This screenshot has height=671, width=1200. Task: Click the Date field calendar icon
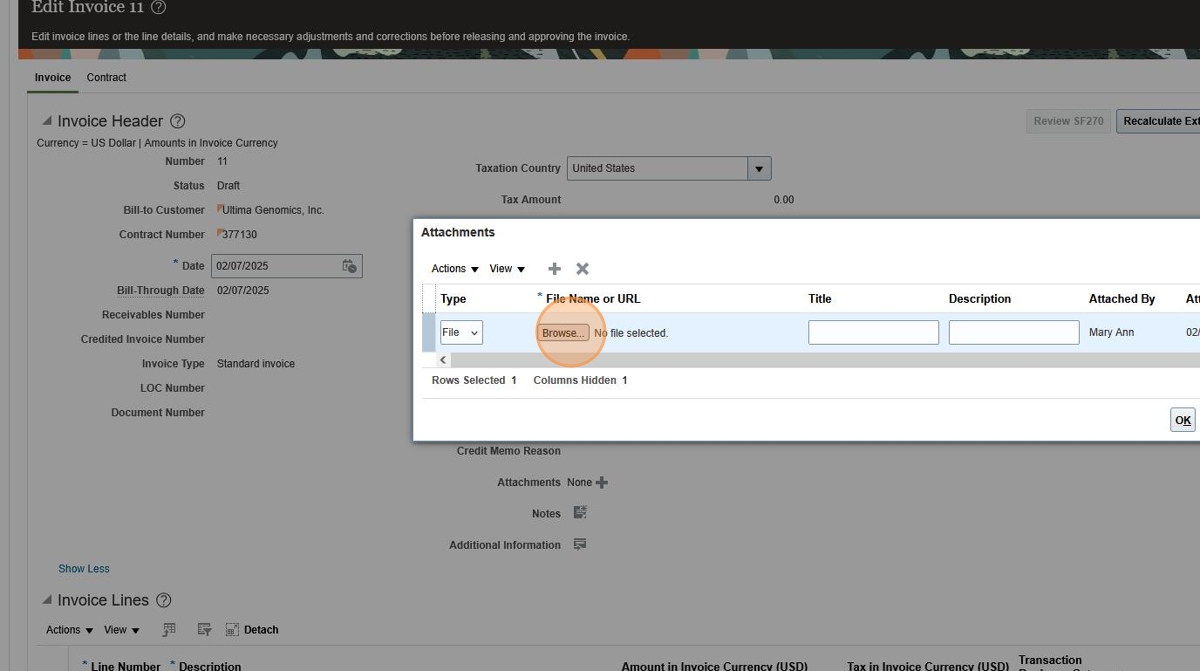point(349,266)
